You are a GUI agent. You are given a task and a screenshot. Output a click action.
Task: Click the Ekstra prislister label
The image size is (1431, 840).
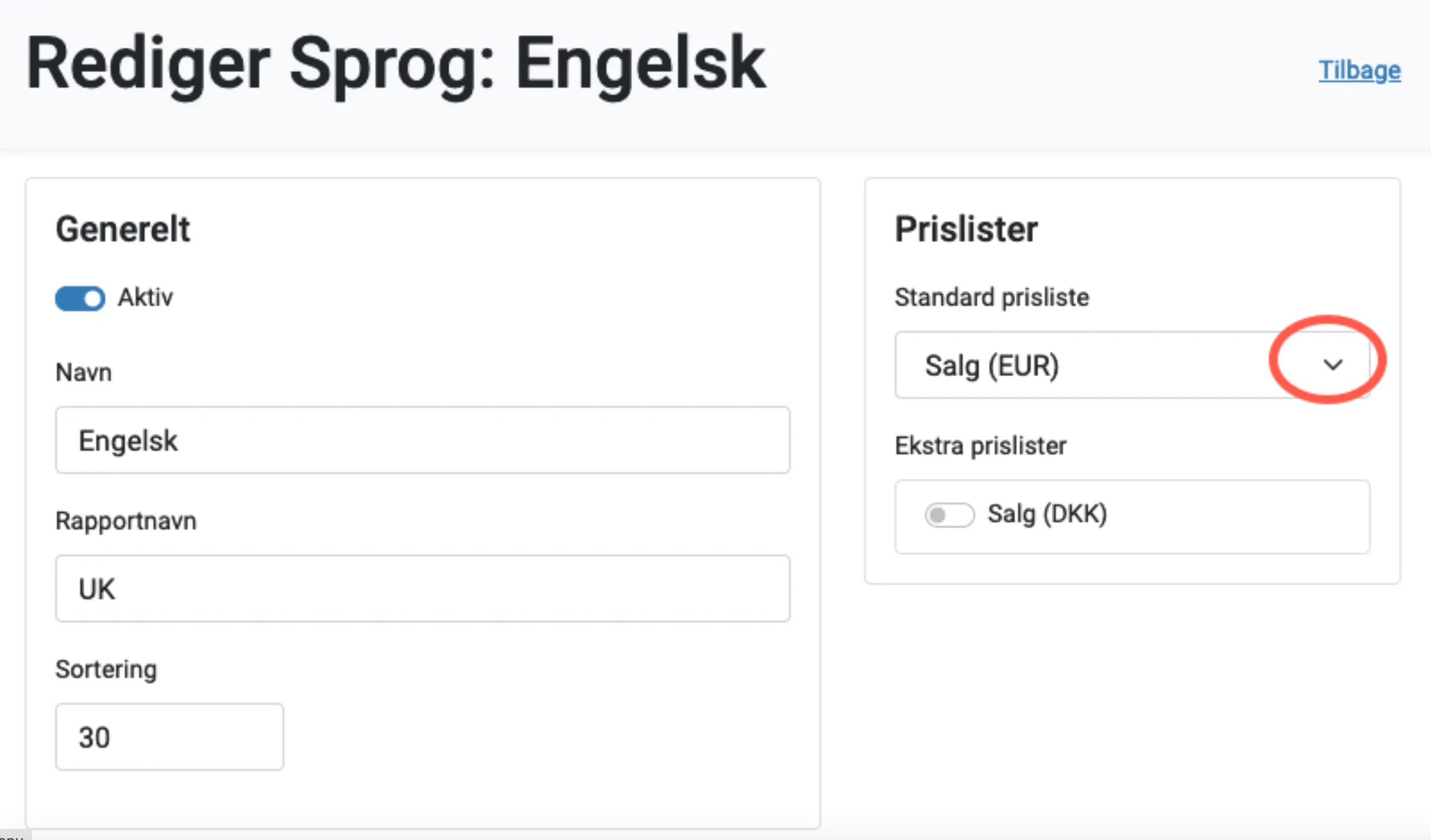pyautogui.click(x=980, y=446)
